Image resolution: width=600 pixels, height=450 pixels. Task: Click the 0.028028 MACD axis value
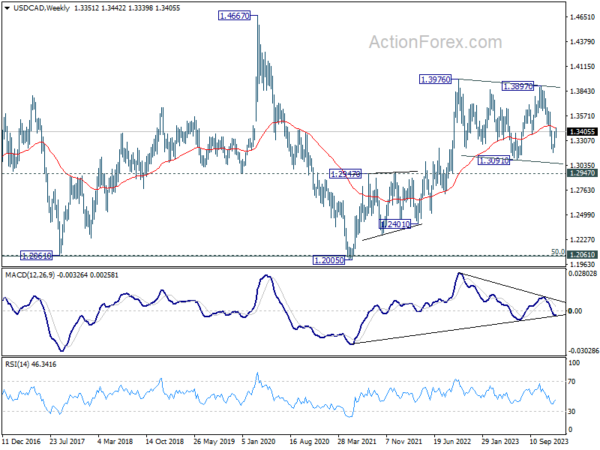click(583, 273)
